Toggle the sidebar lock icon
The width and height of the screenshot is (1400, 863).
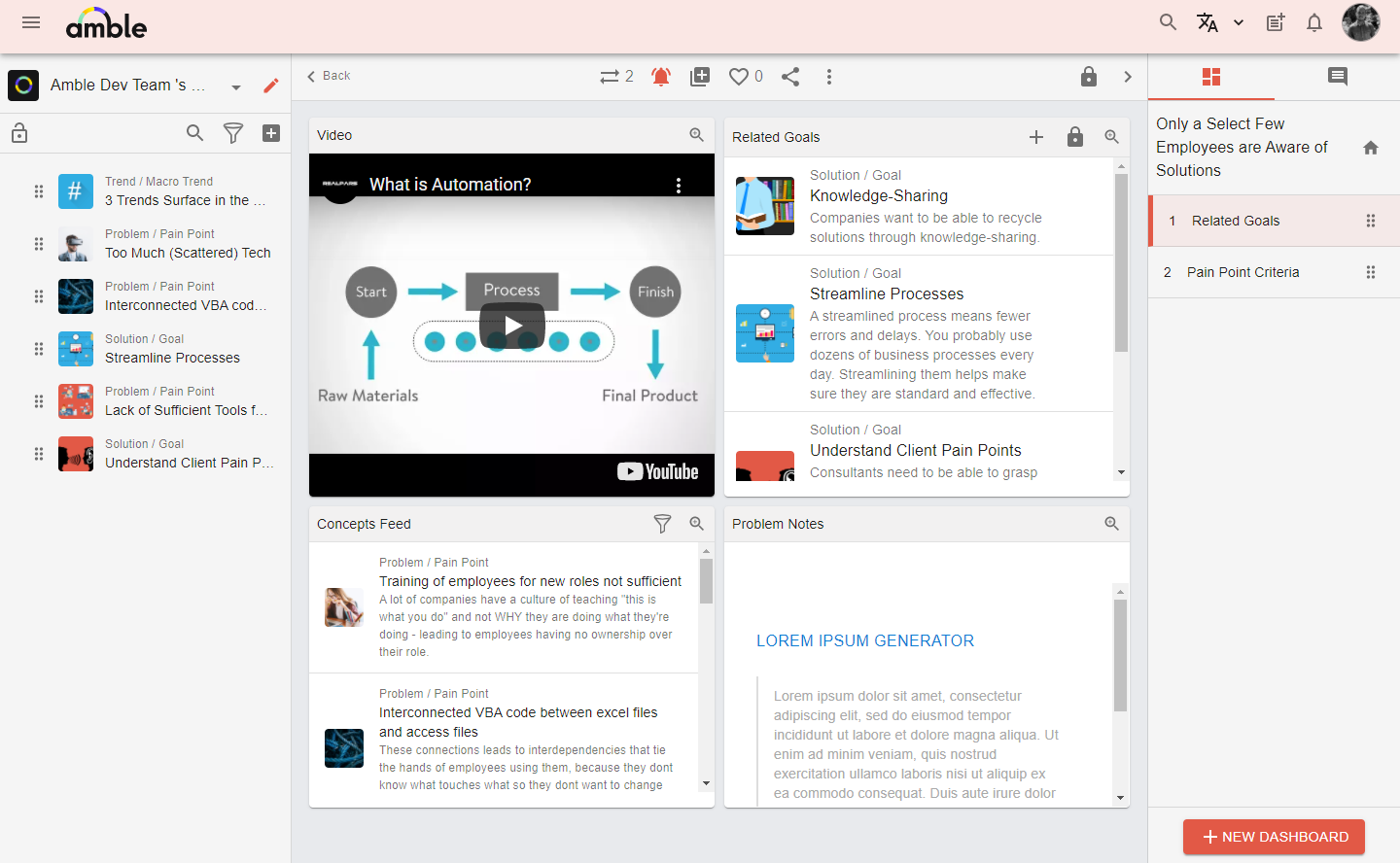(x=19, y=133)
